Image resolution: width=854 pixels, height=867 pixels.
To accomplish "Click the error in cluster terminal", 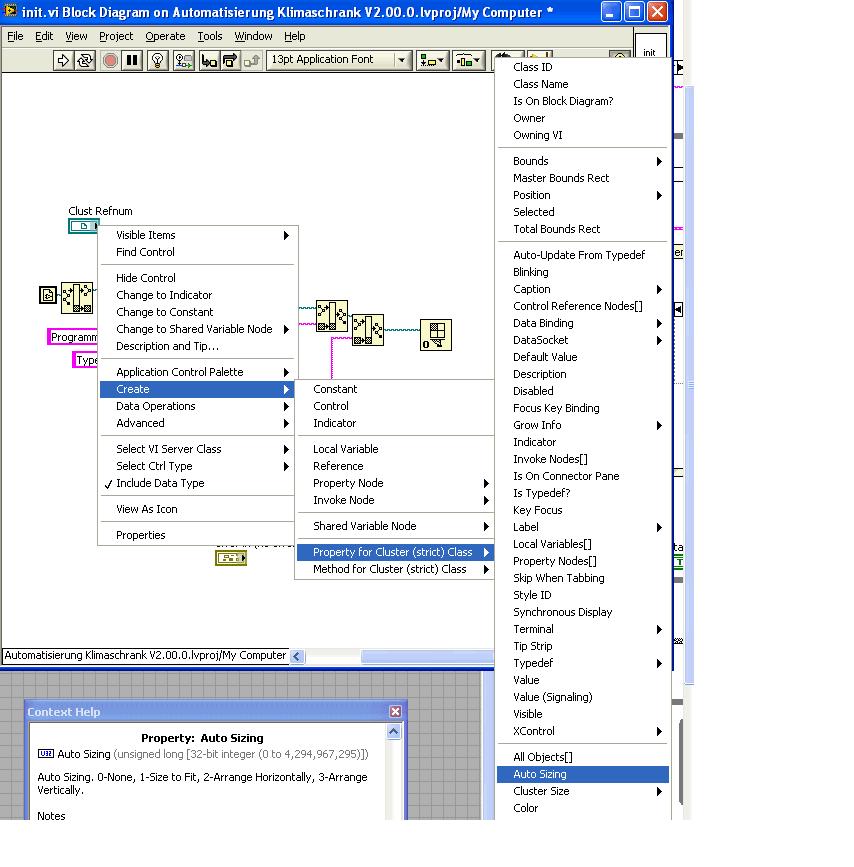I will (231, 558).
